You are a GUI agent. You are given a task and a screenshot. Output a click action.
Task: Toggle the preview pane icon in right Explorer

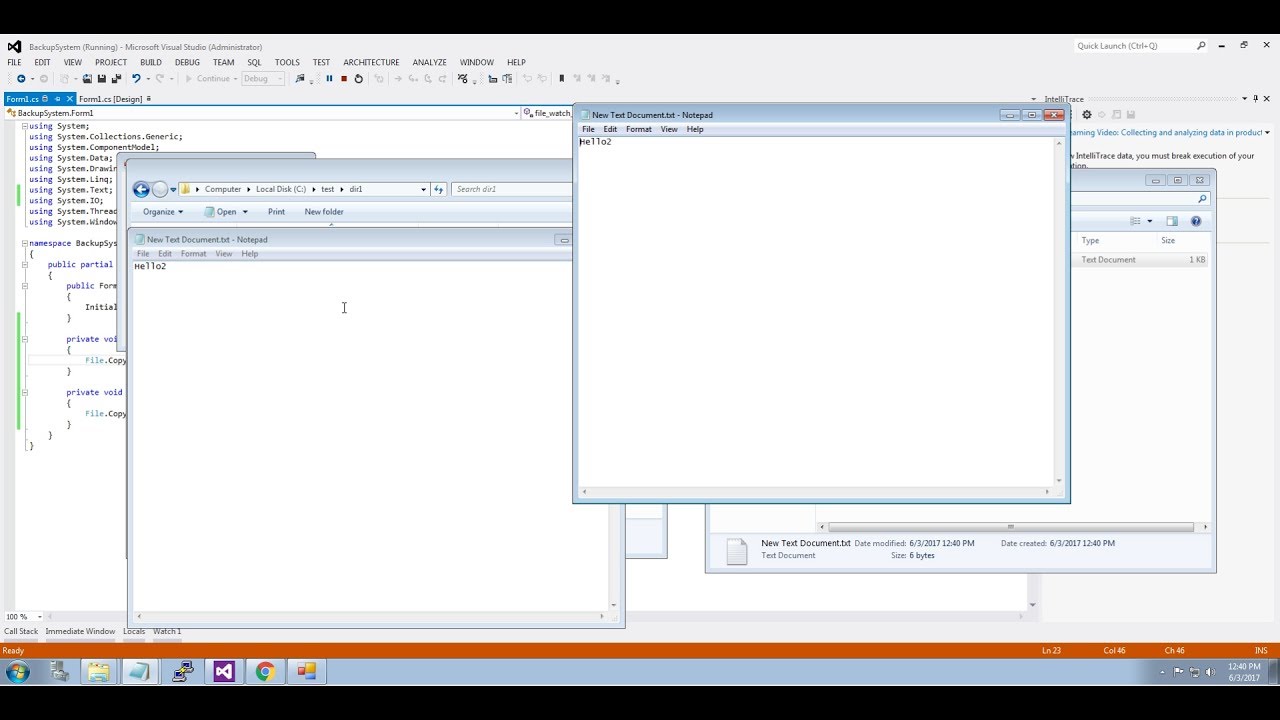[x=1172, y=221]
